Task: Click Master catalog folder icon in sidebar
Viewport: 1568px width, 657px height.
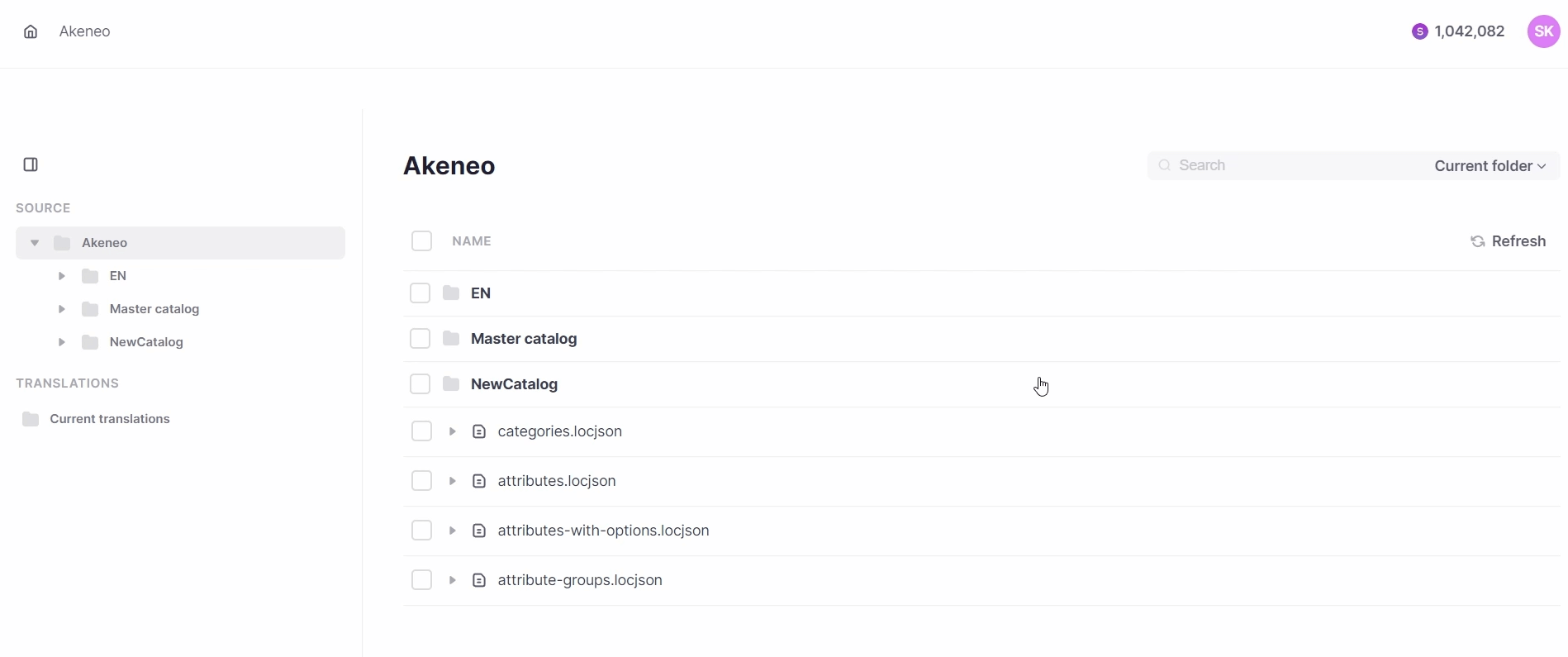Action: pos(90,309)
